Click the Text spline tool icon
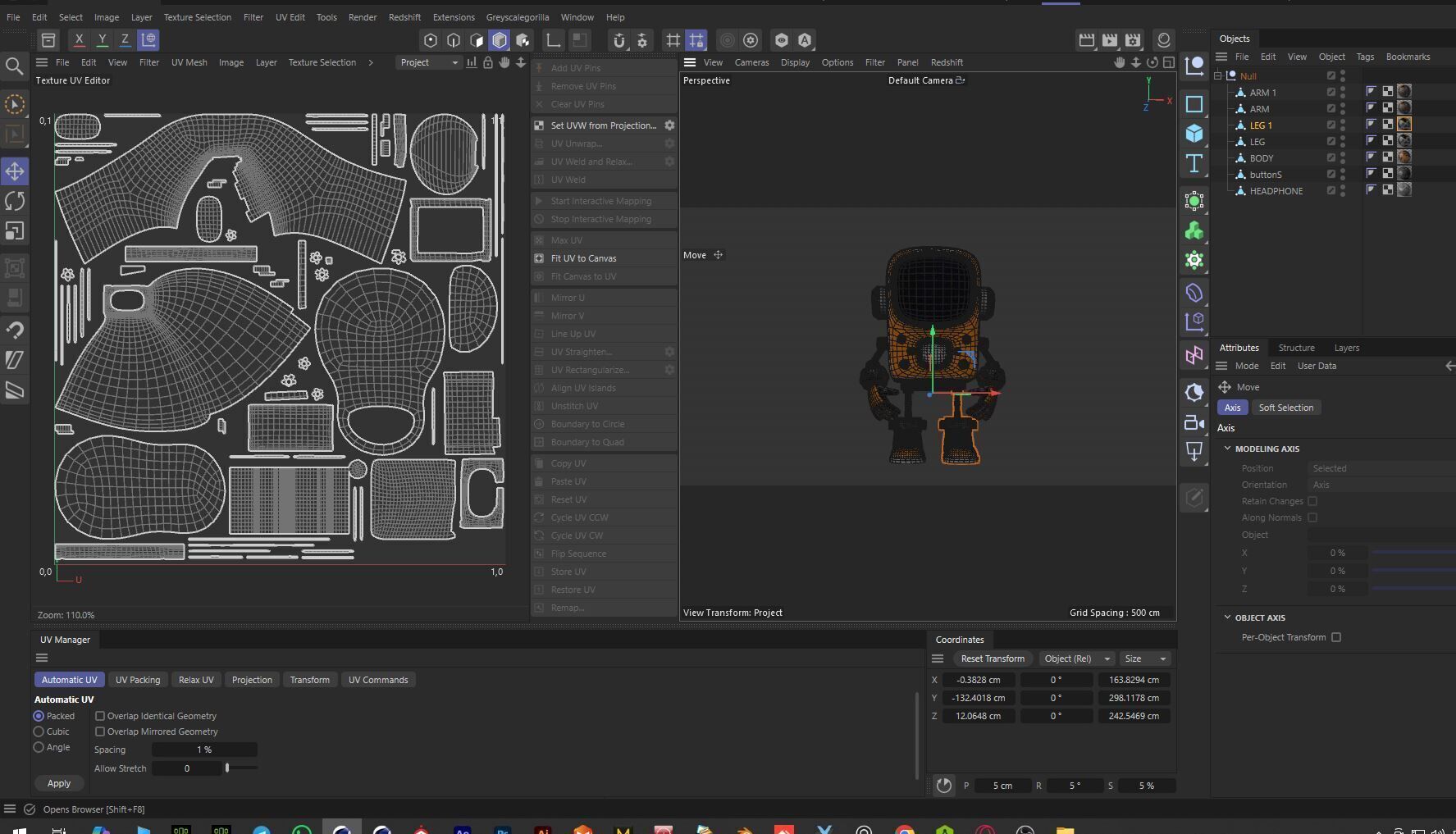The width and height of the screenshot is (1456, 834). point(1194,163)
